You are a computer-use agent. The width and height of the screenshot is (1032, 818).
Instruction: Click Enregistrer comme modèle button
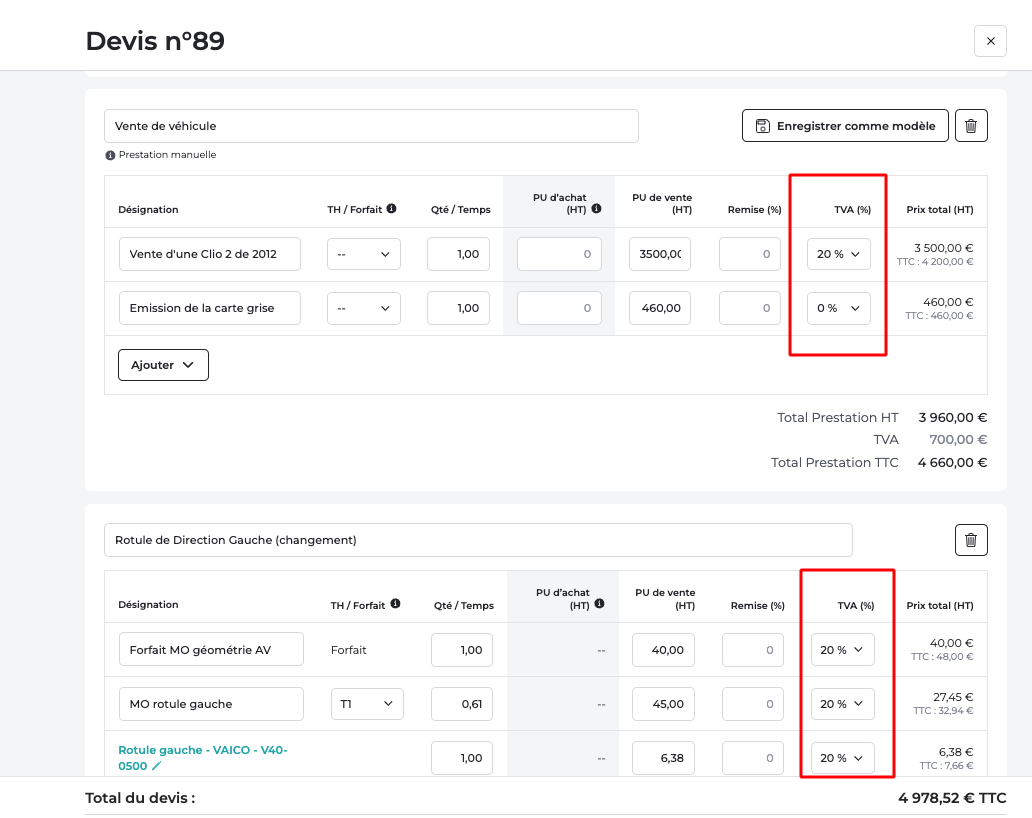point(845,126)
